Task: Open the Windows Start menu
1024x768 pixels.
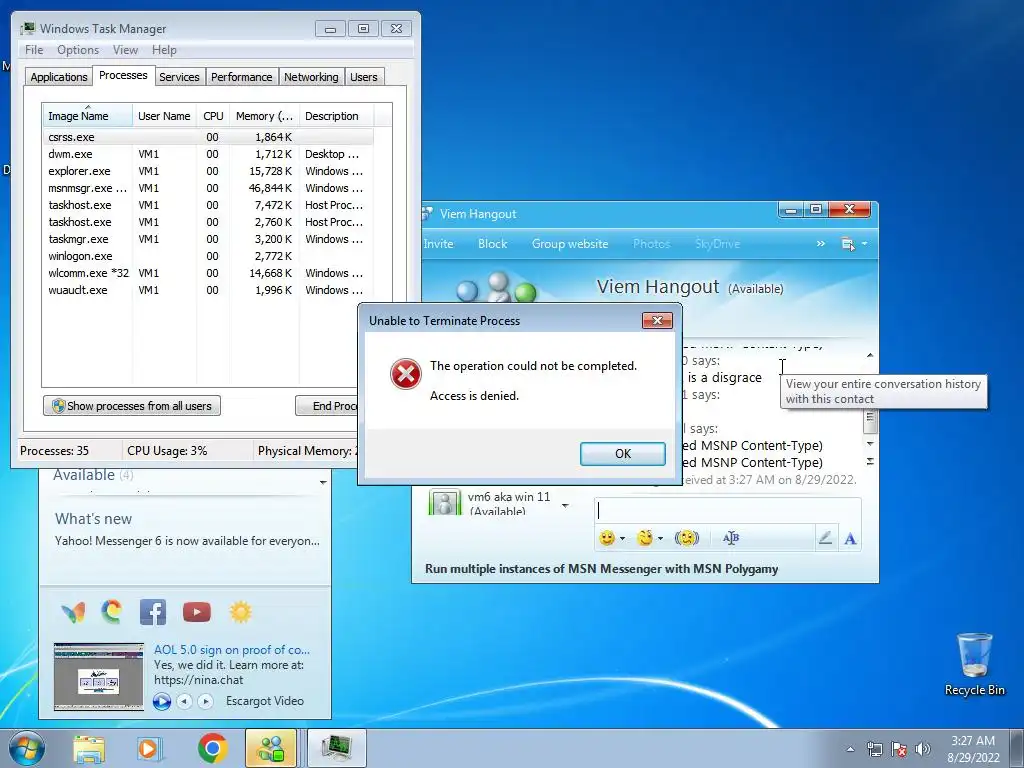Action: pos(26,748)
